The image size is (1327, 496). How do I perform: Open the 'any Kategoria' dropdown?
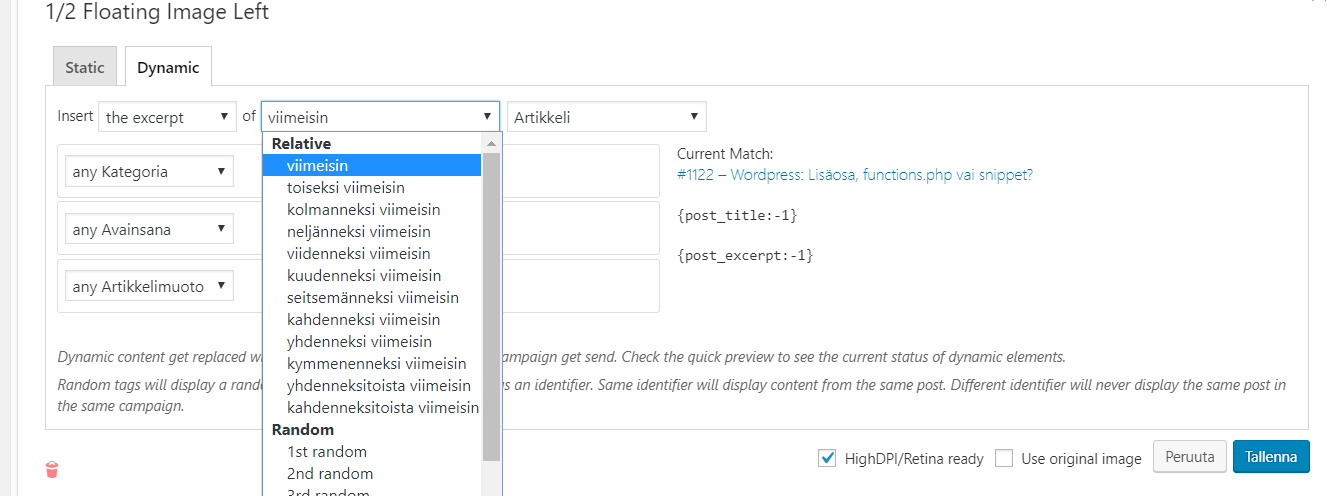148,172
